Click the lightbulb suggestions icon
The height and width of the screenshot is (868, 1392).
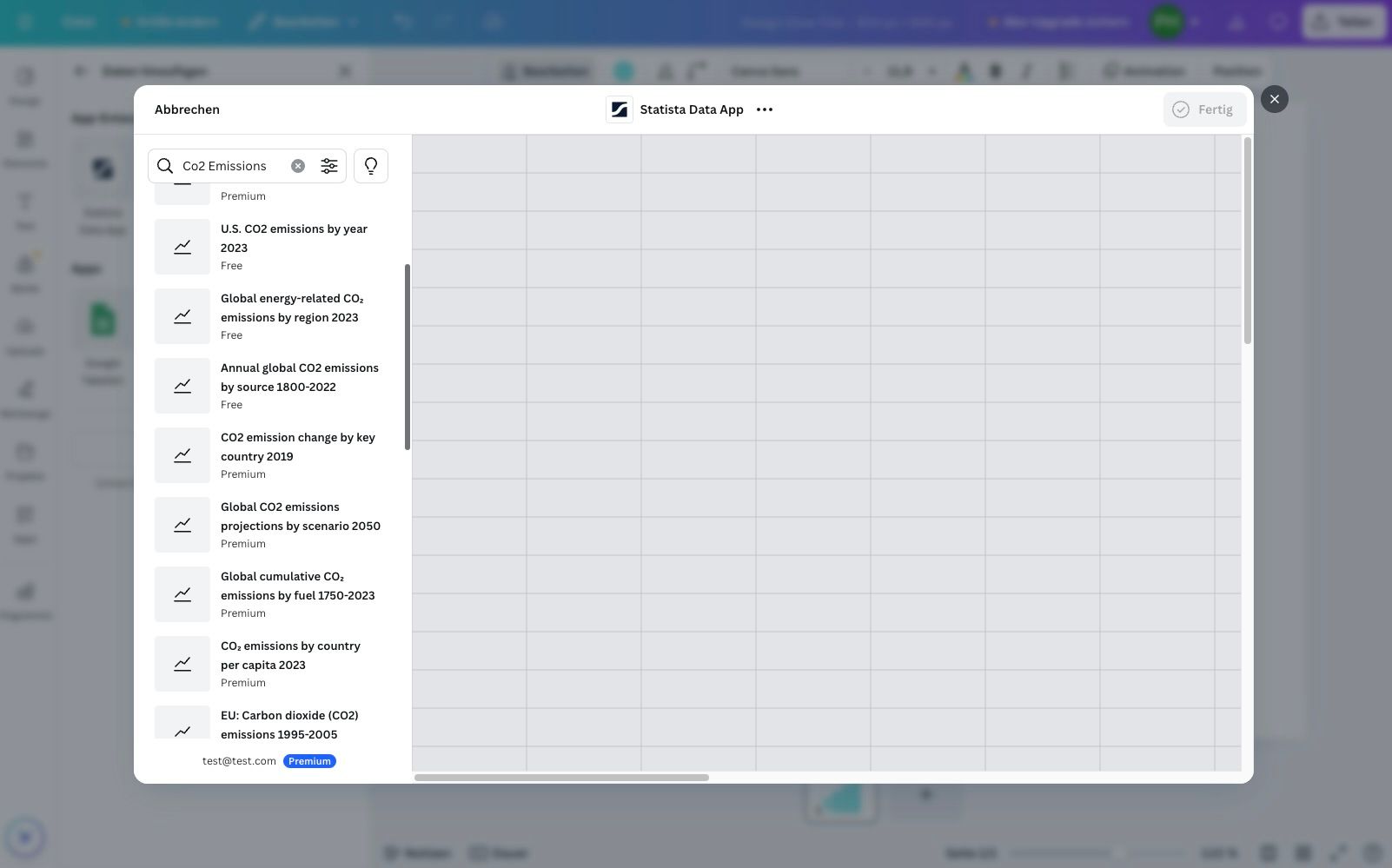point(371,166)
